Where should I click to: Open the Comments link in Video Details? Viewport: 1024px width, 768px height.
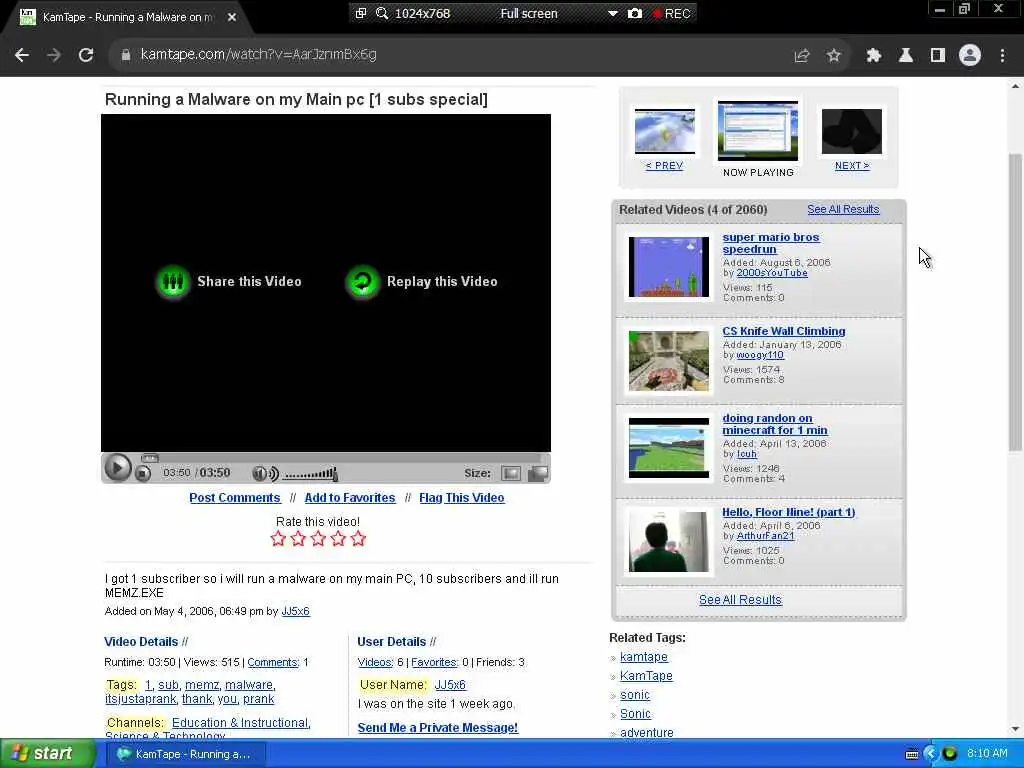[273, 662]
